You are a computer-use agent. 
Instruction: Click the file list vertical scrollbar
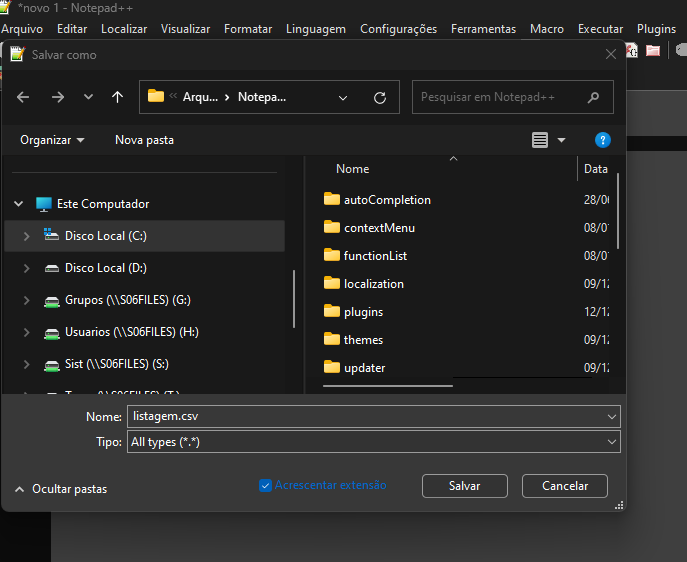tap(618, 212)
